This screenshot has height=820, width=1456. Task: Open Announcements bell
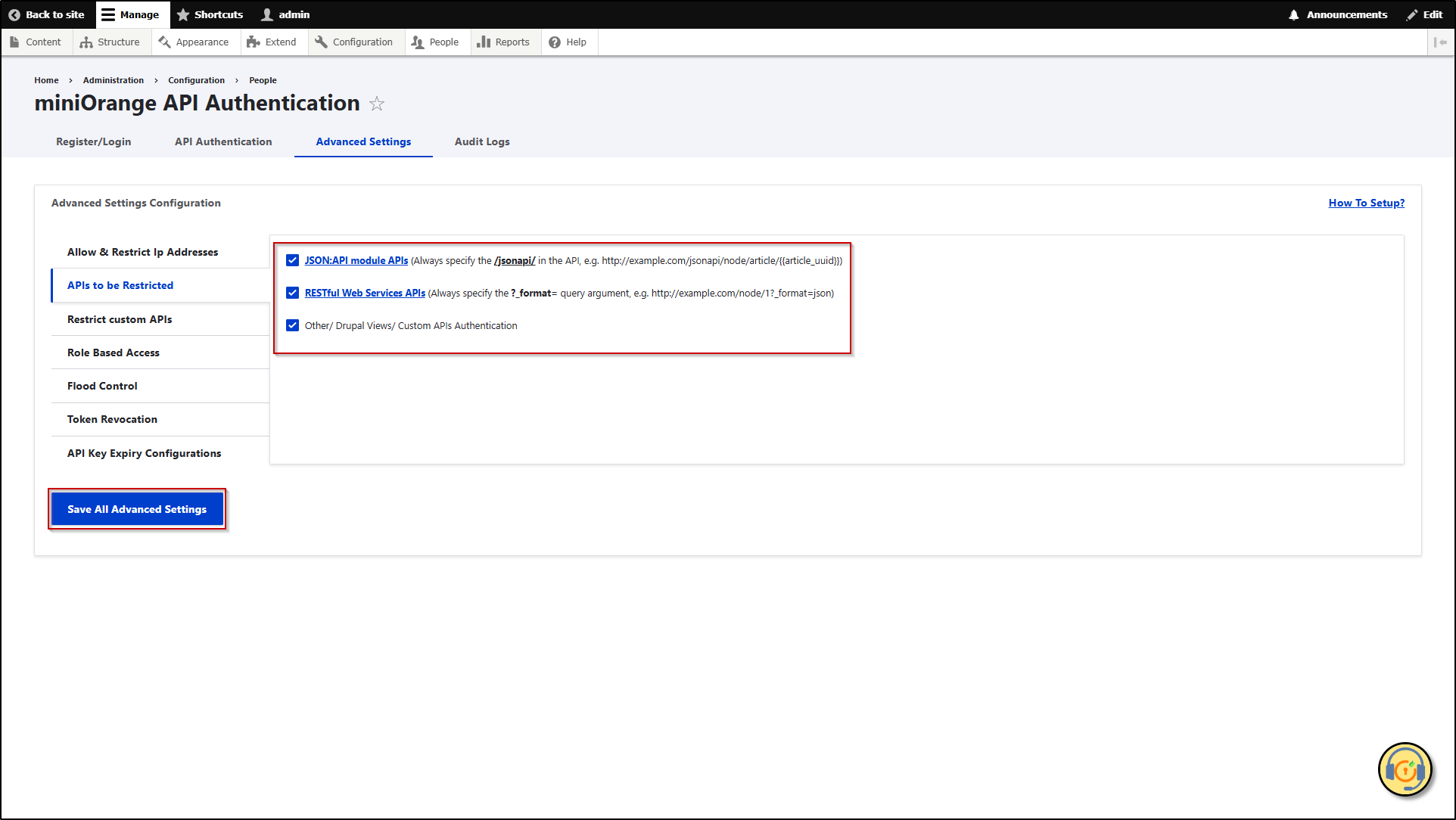pyautogui.click(x=1338, y=14)
